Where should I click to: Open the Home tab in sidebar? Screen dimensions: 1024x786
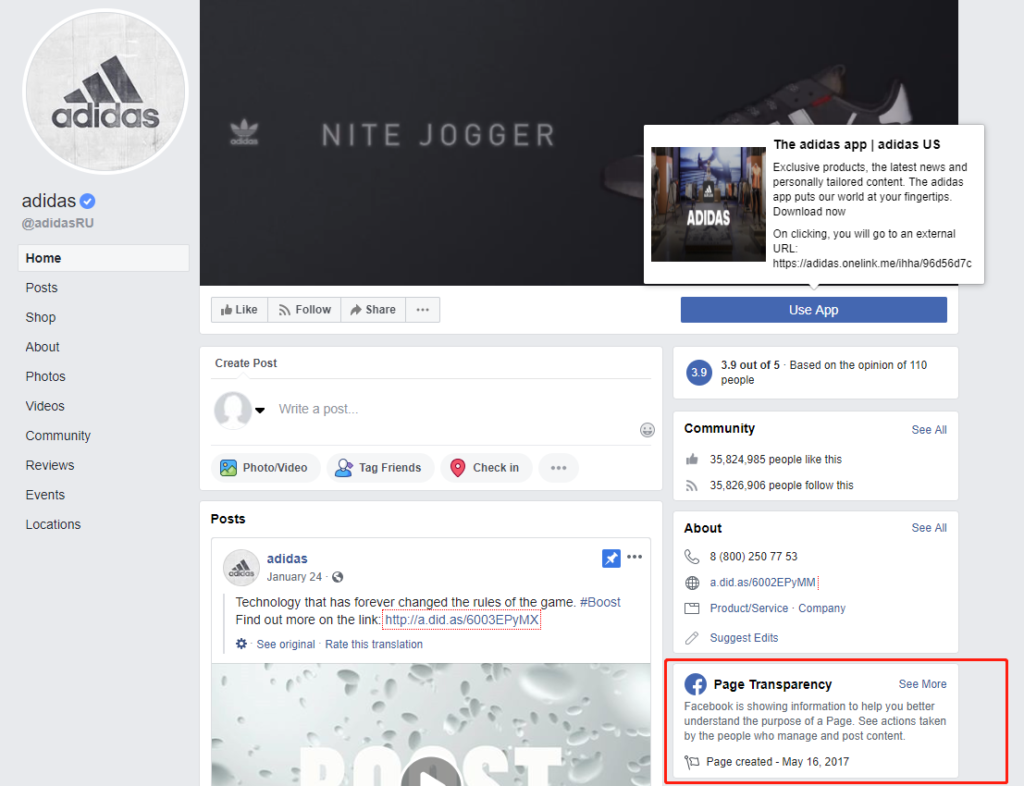pyautogui.click(x=104, y=258)
